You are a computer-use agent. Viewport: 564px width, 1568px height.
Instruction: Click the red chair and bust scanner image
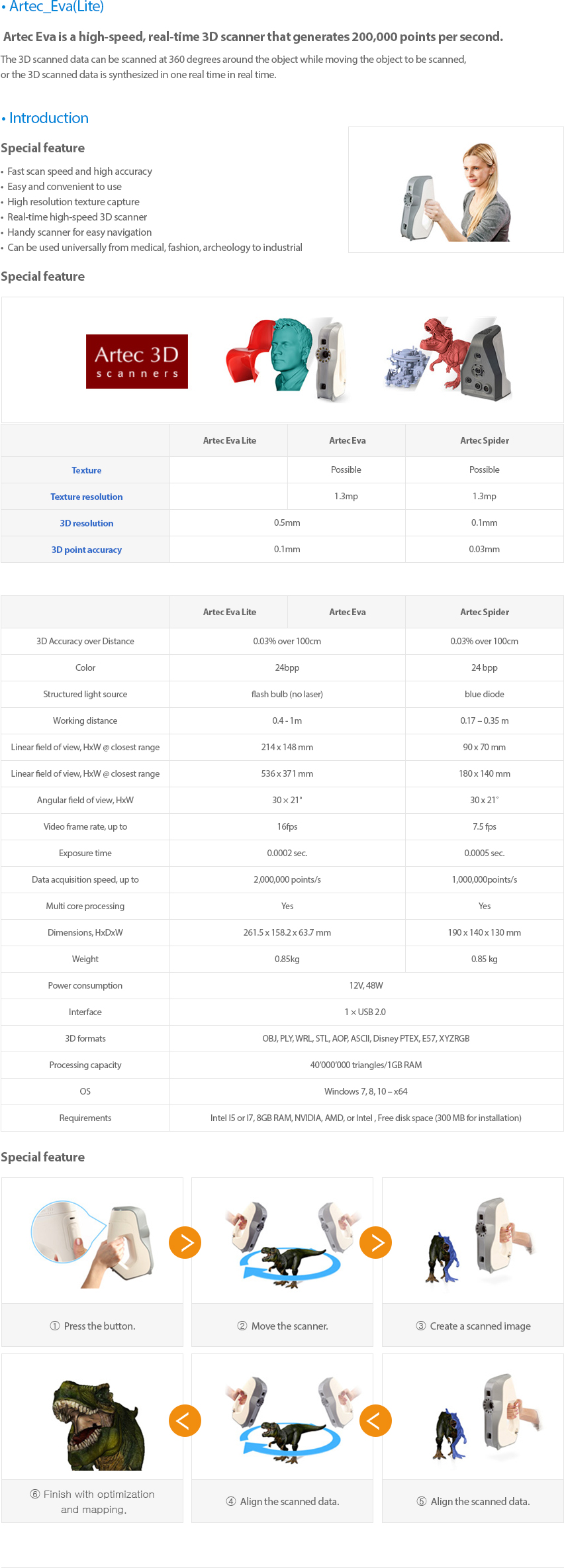[286, 360]
